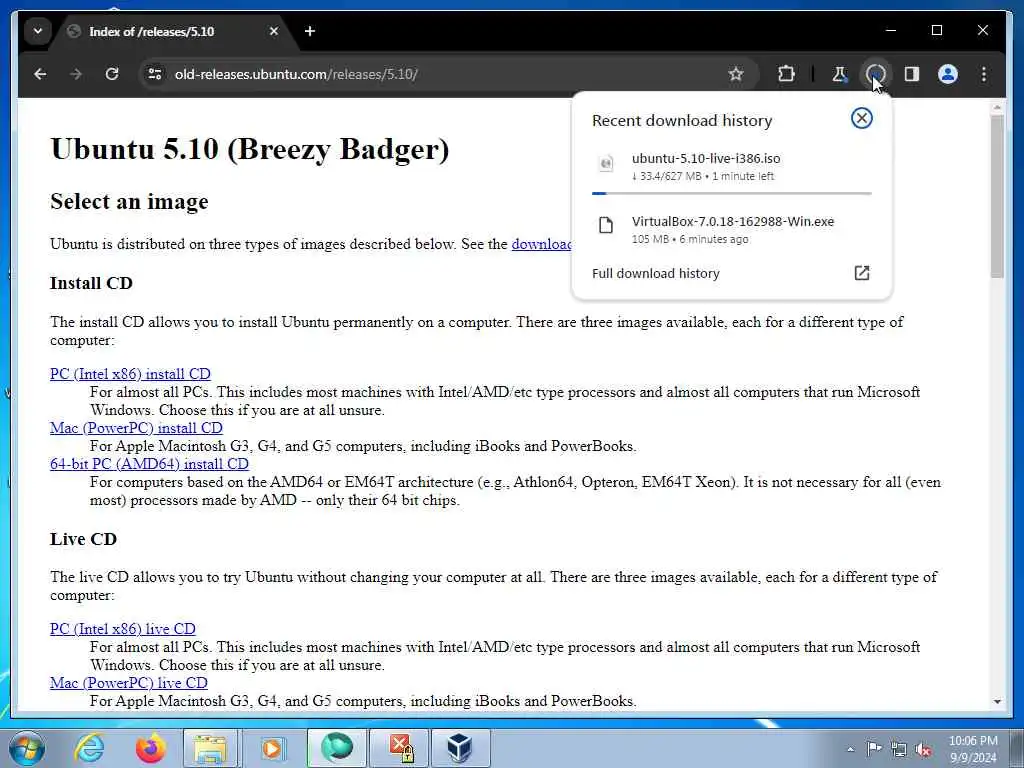The height and width of the screenshot is (768, 1024).
Task: Click the Install CD section heading
Action: [x=91, y=283]
